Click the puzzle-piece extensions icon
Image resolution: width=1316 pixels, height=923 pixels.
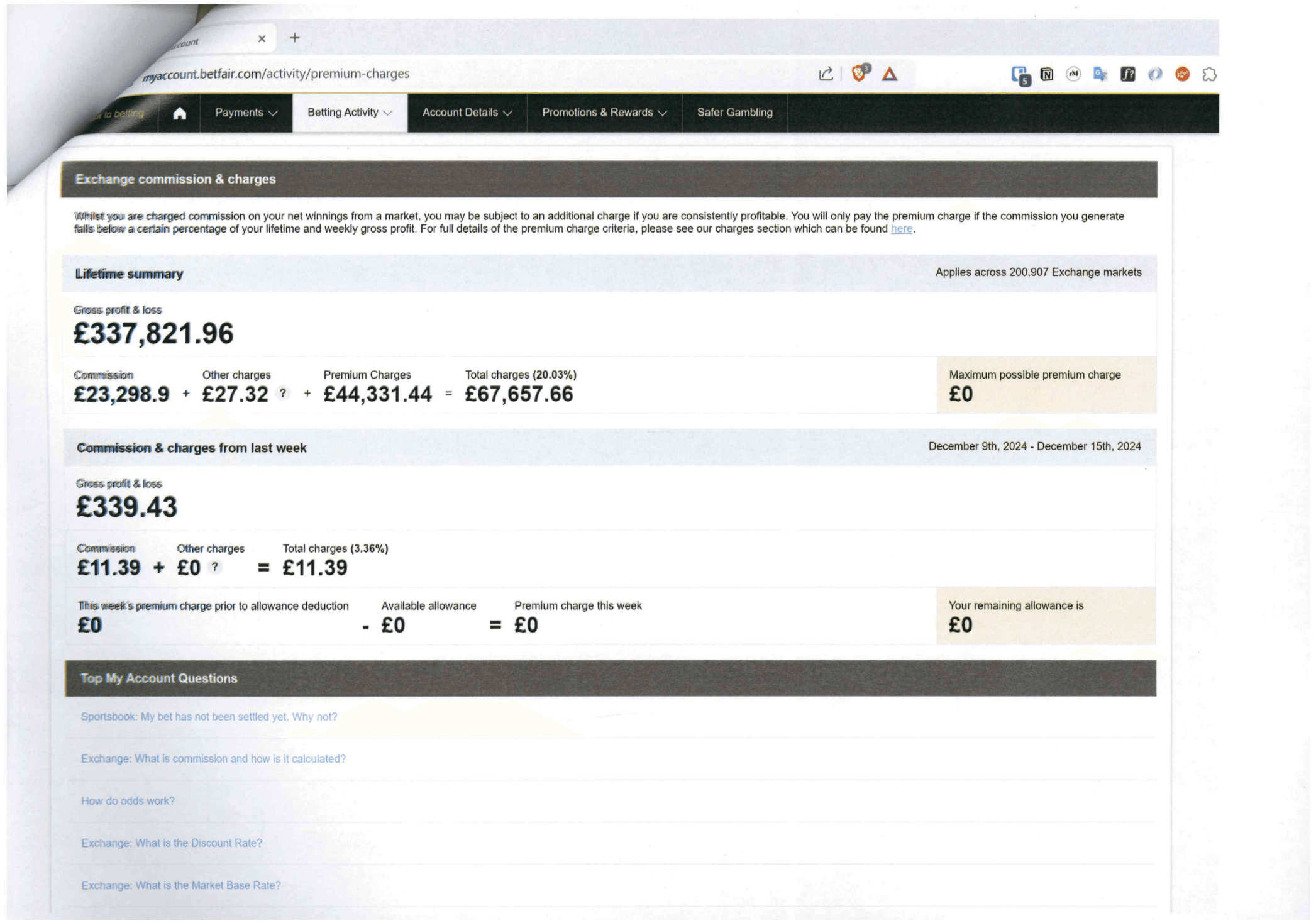coord(1209,74)
